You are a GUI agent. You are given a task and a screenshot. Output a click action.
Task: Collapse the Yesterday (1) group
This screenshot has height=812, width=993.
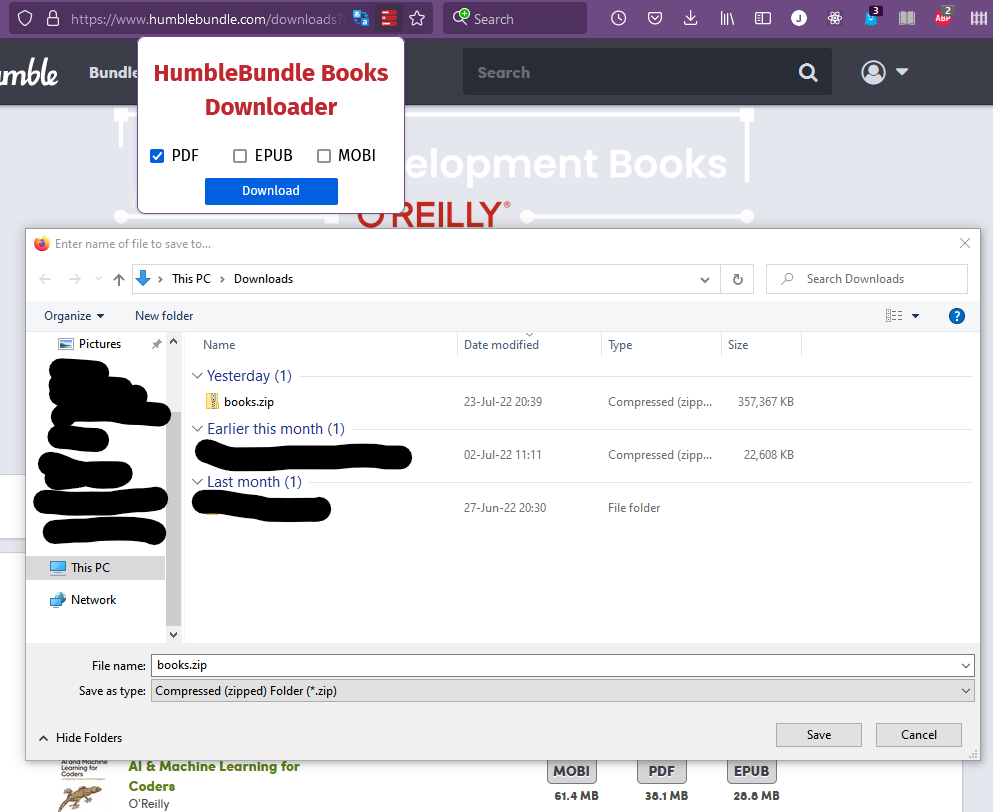click(x=198, y=376)
